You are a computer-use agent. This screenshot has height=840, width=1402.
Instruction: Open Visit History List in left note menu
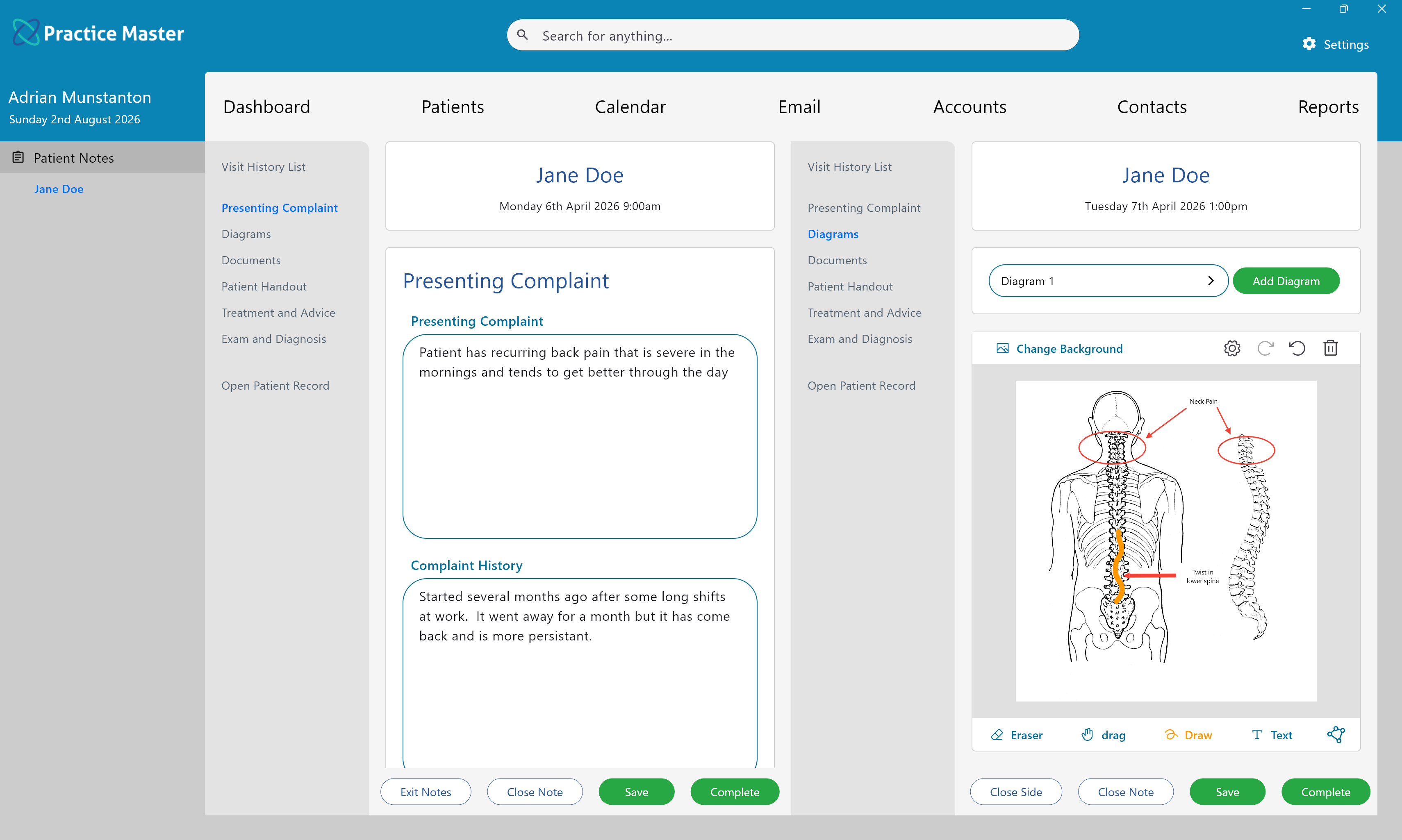coord(263,166)
